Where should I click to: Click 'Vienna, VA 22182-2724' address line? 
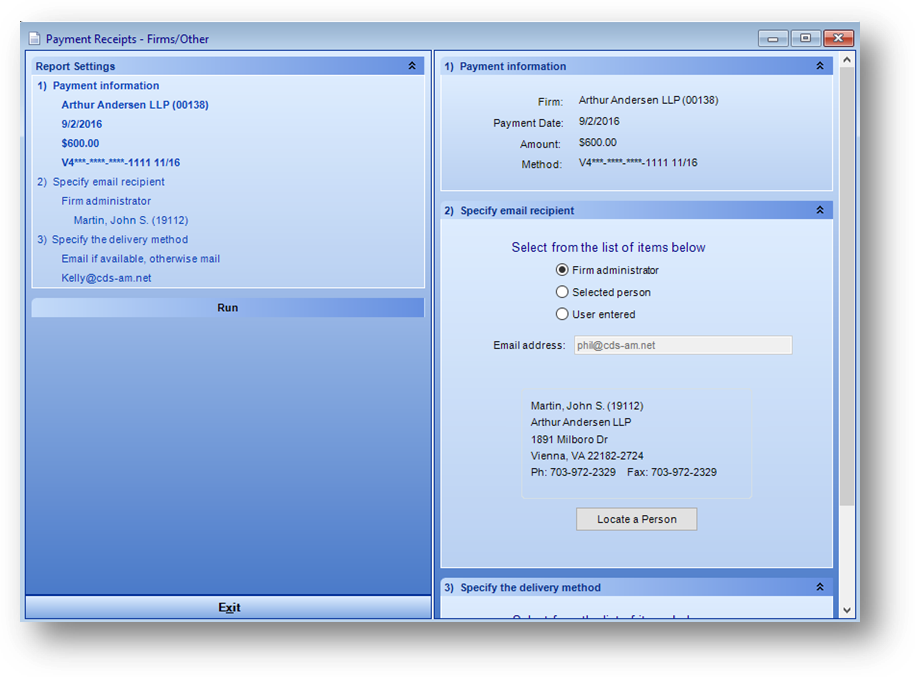[587, 455]
